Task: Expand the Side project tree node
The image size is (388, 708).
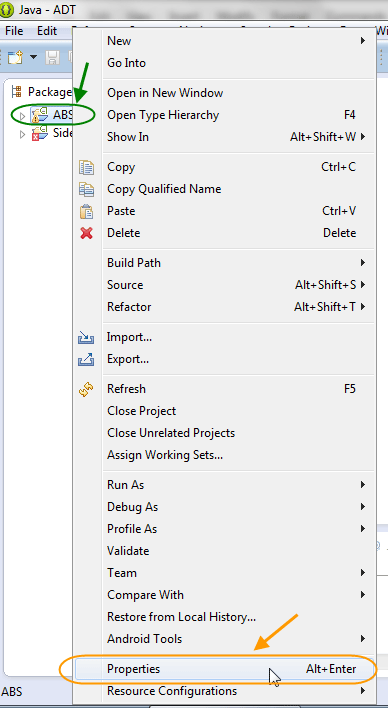Action: 22,134
